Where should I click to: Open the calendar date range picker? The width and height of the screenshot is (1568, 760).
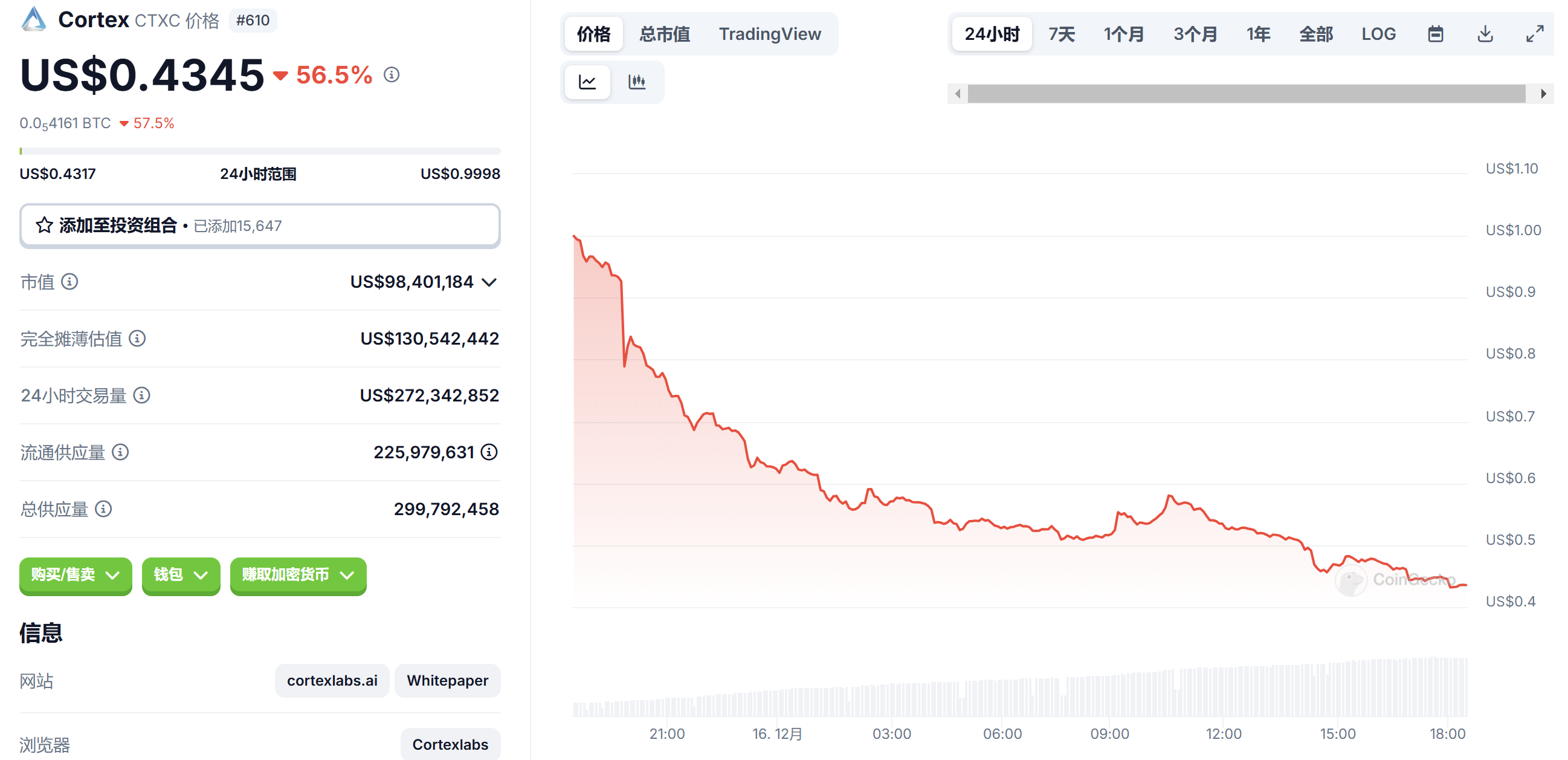tap(1435, 34)
